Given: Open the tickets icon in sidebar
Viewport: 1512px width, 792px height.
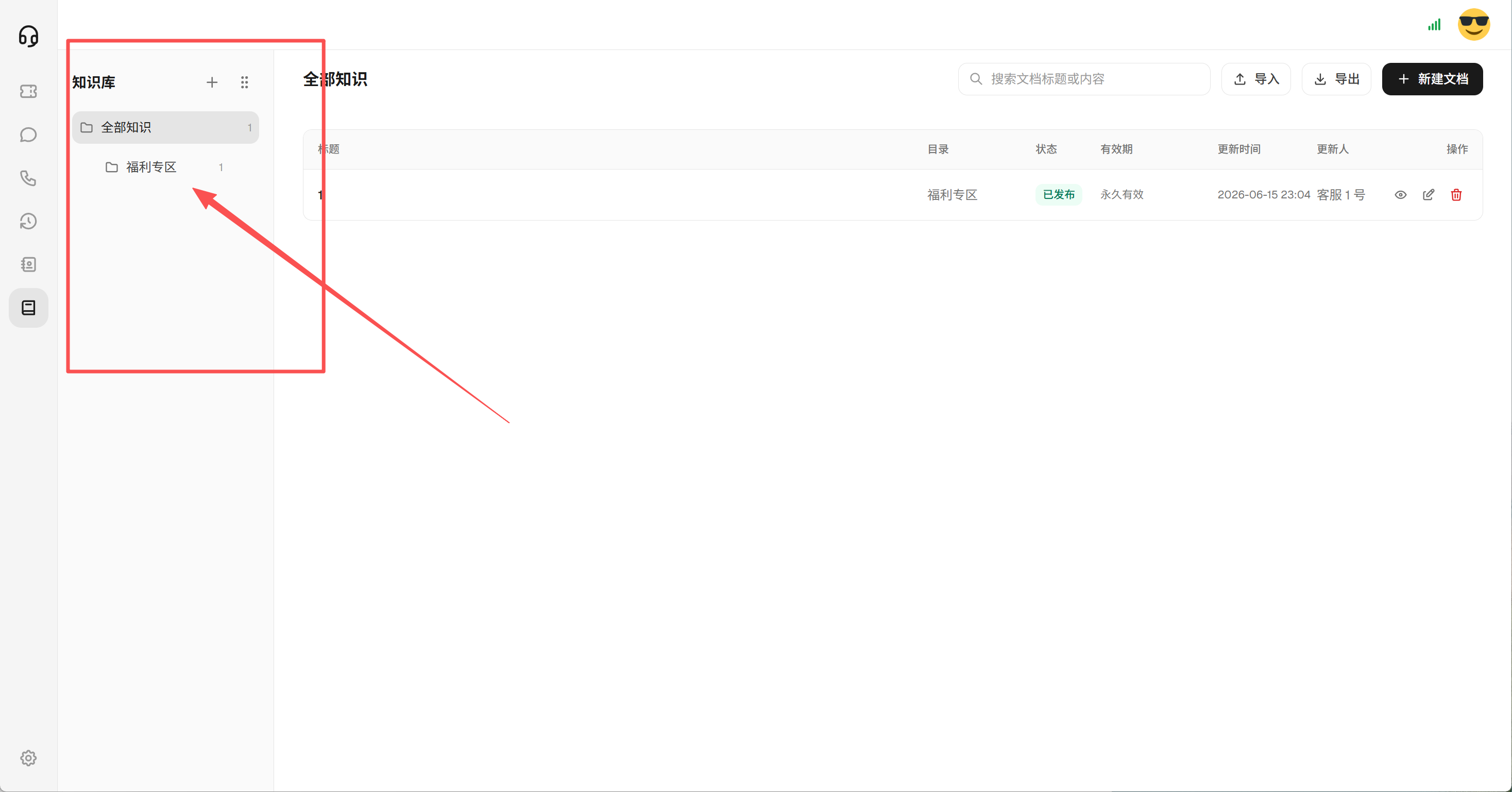Looking at the screenshot, I should coord(28,91).
